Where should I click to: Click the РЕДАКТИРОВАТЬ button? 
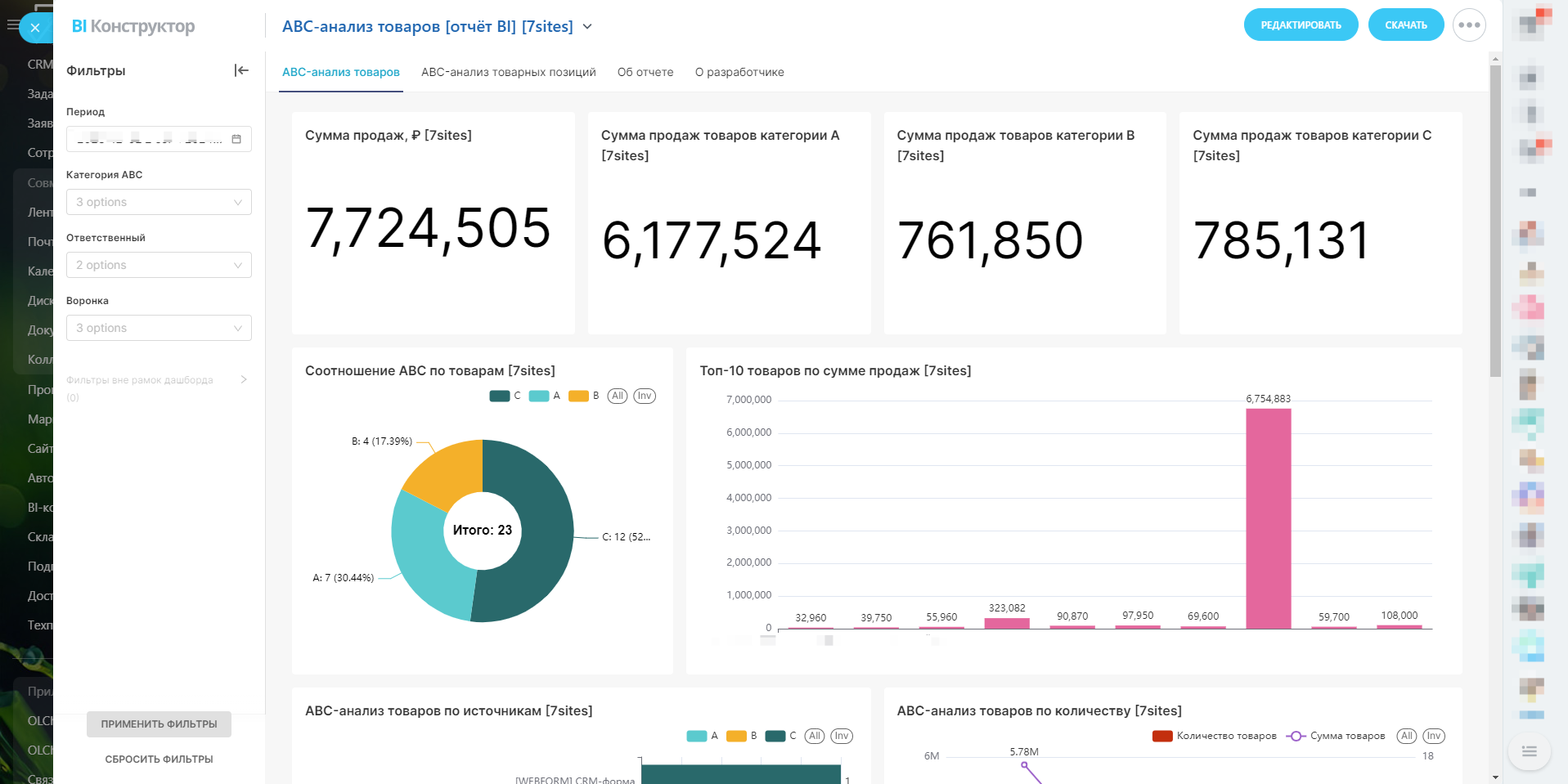(x=1301, y=25)
